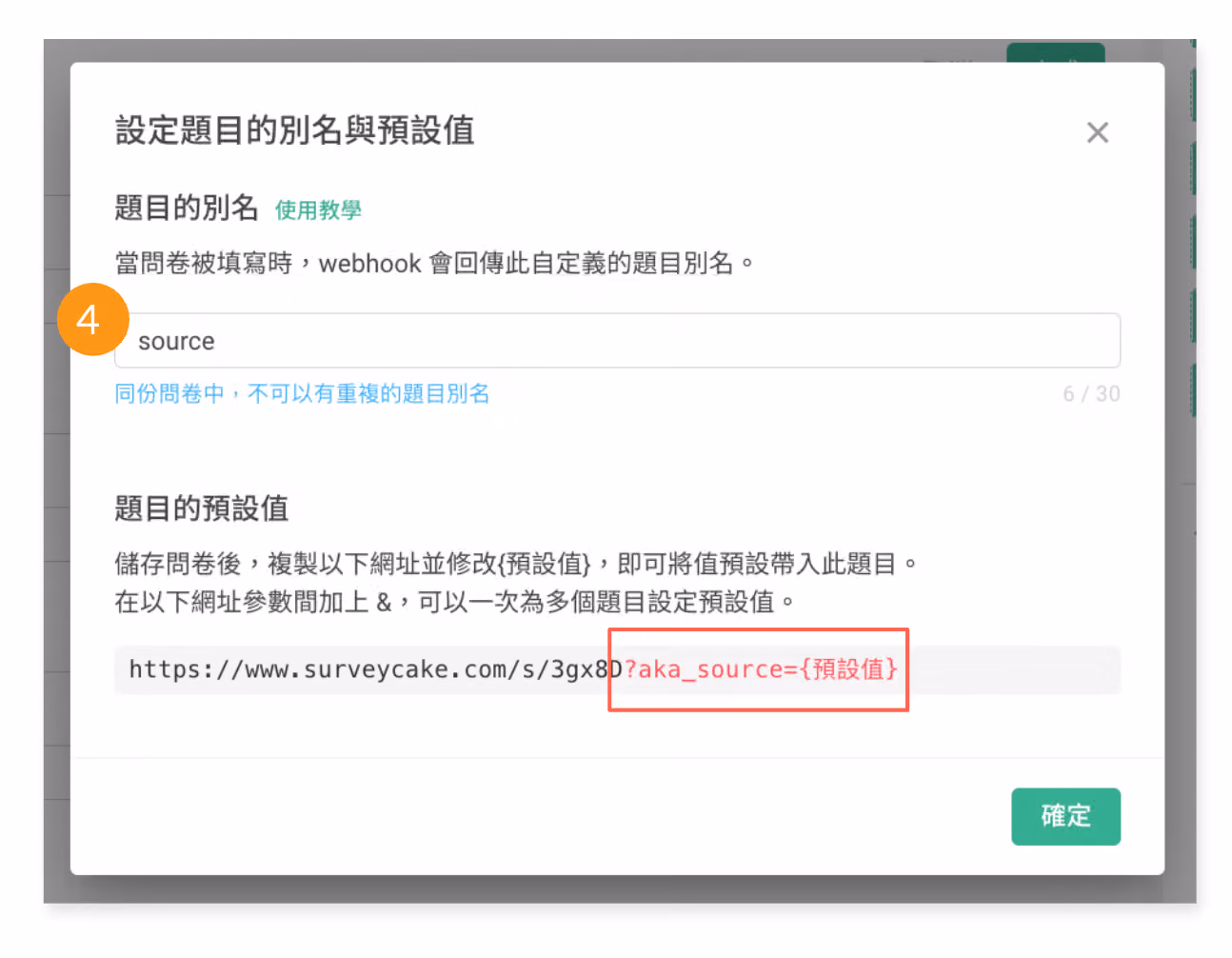
Task: Click the surveycake URL code box
Action: point(617,669)
